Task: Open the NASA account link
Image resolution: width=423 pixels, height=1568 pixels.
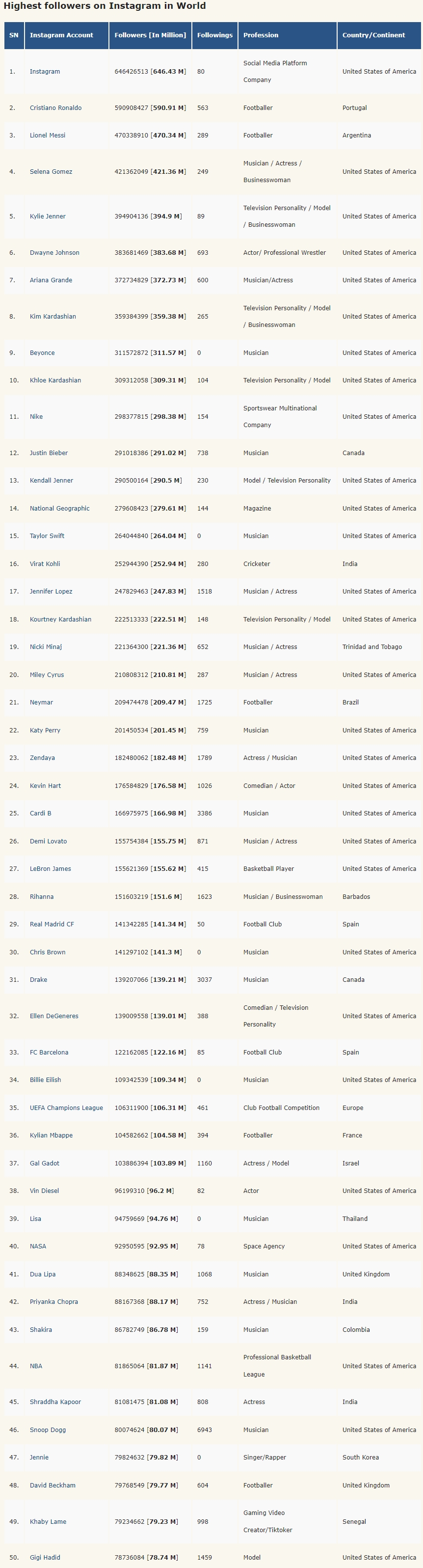Action: [38, 1246]
